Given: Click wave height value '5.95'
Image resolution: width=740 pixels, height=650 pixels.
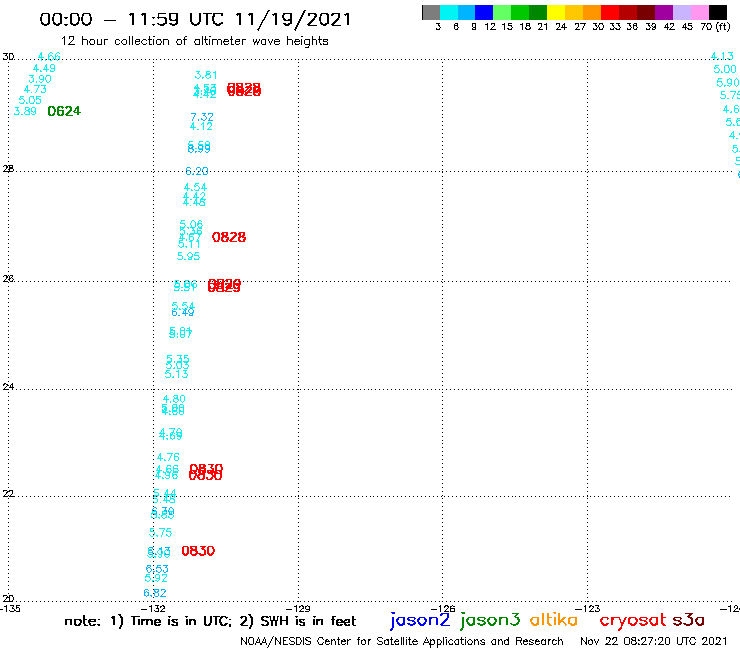Looking at the screenshot, I should (x=188, y=256).
